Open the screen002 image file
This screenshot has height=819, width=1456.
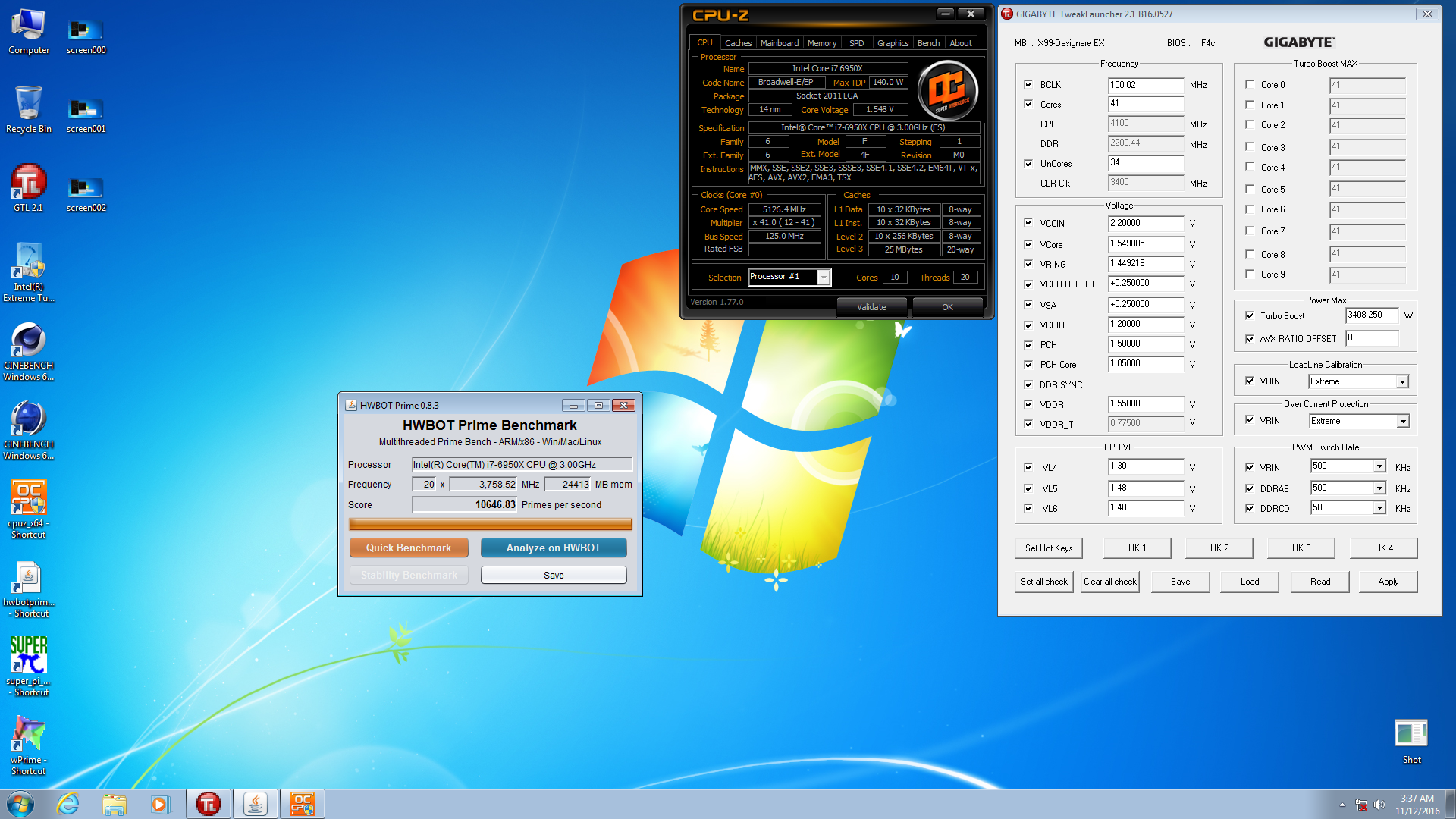click(x=86, y=194)
